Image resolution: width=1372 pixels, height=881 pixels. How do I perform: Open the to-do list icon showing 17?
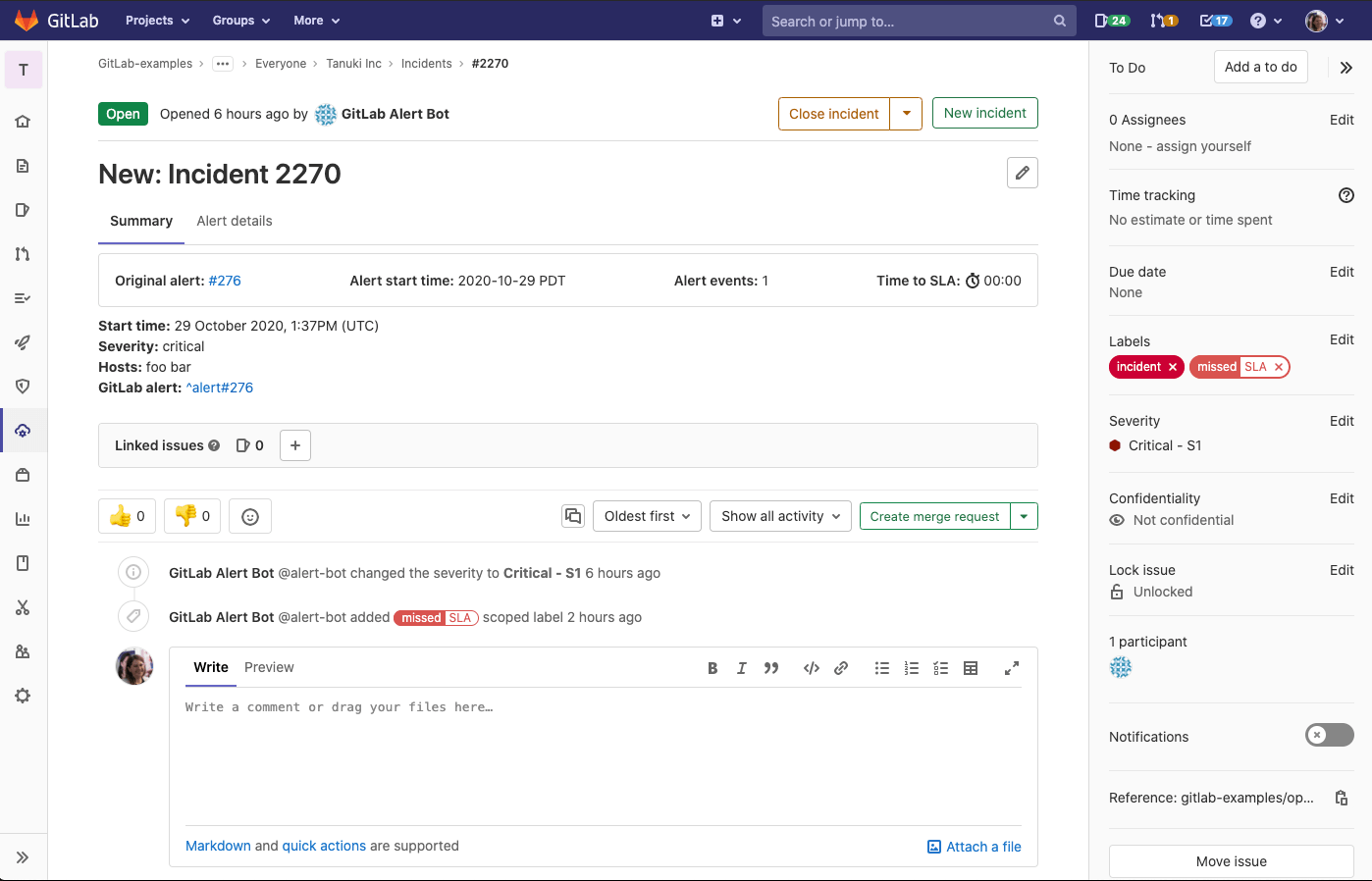point(1212,20)
